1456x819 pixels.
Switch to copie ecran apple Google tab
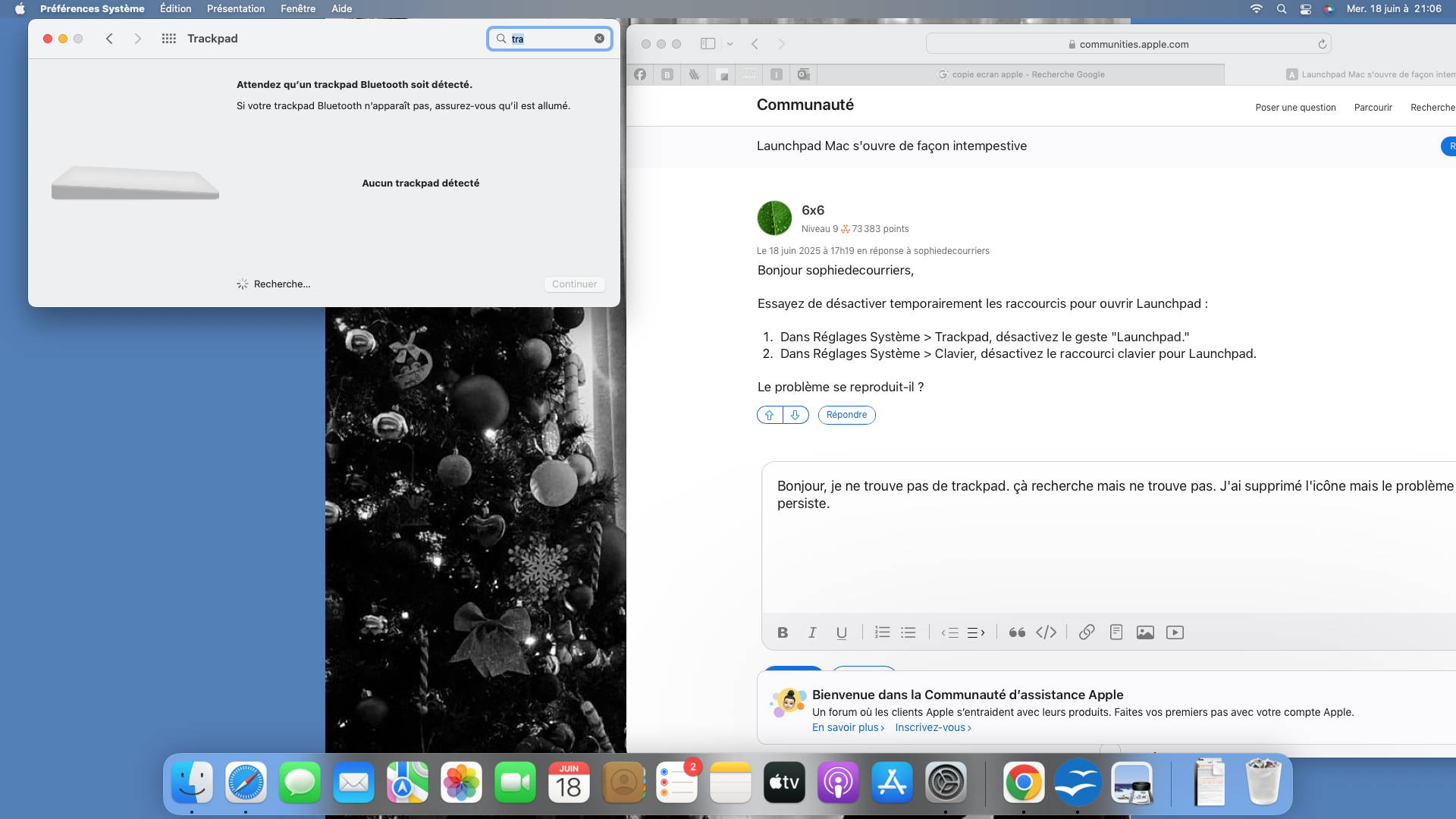pos(1021,74)
